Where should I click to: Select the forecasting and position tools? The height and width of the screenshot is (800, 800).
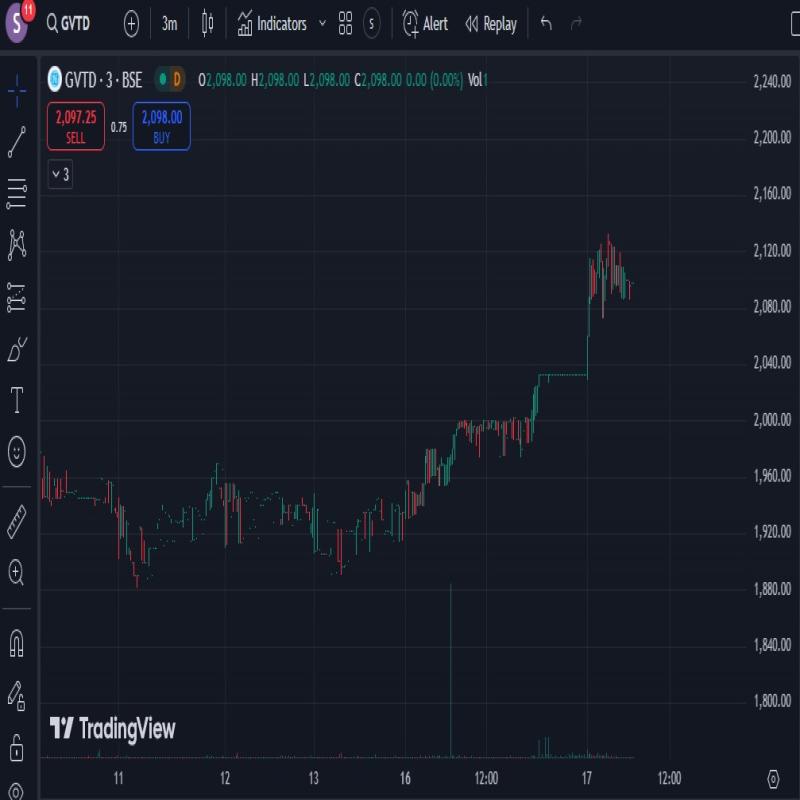click(x=17, y=296)
